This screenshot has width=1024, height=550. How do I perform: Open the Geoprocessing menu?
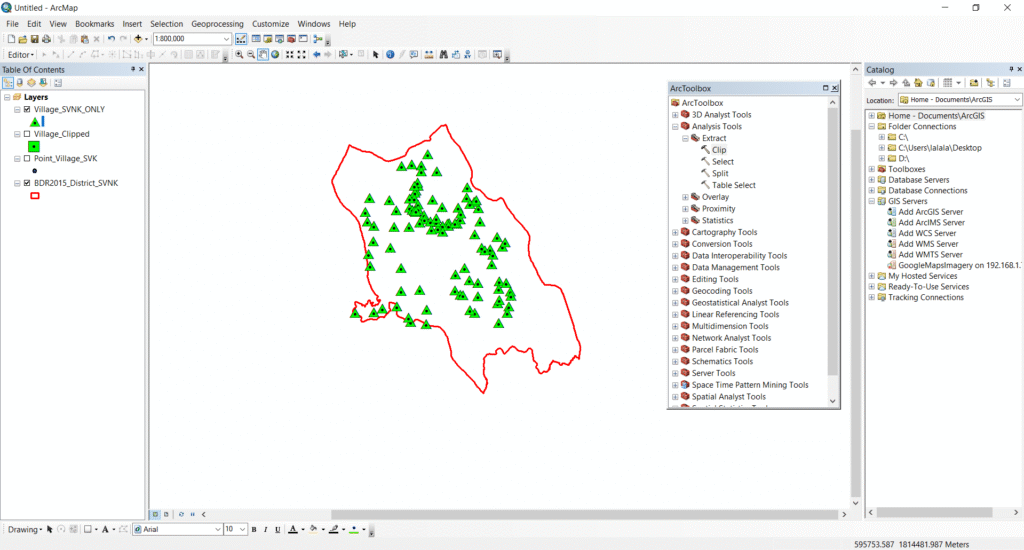click(217, 24)
